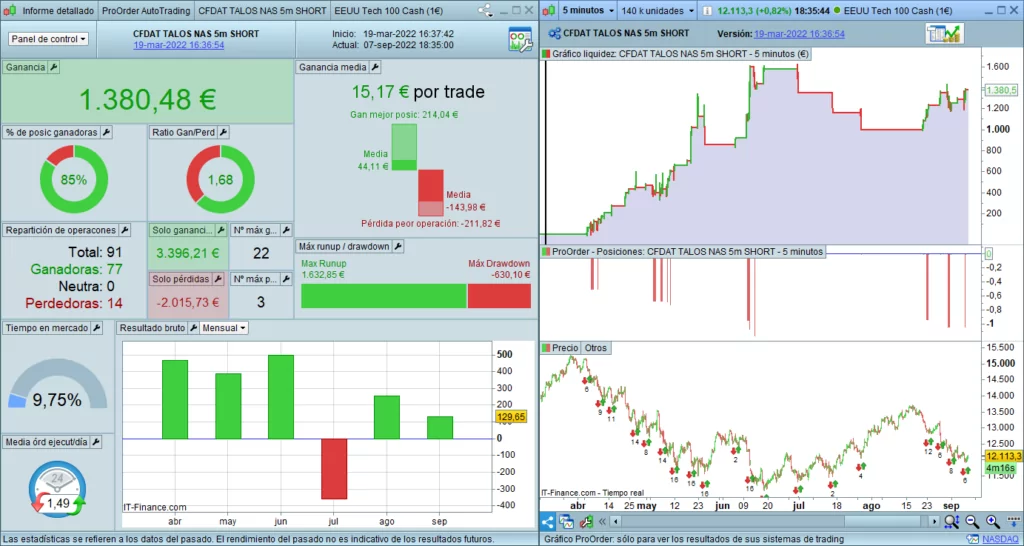Click the share icon in the report title bar
Image resolution: width=1024 pixels, height=546 pixels.
pos(485,11)
